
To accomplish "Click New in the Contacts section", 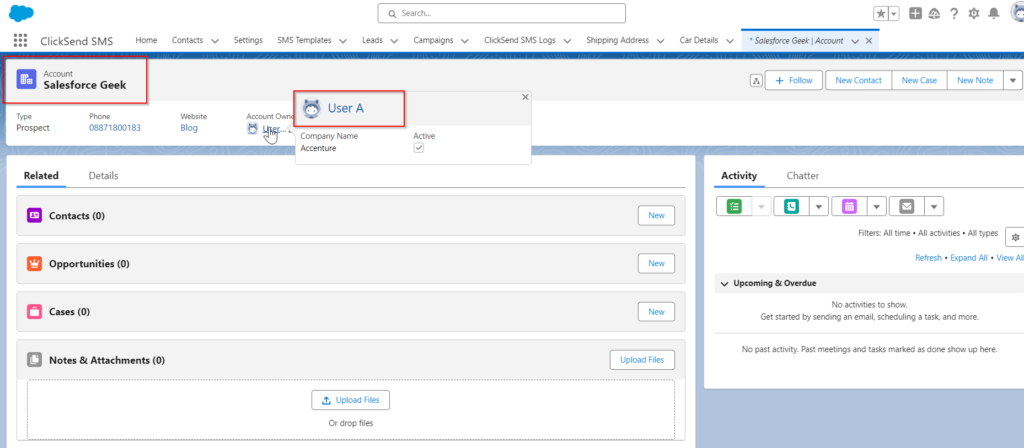I will click(656, 216).
